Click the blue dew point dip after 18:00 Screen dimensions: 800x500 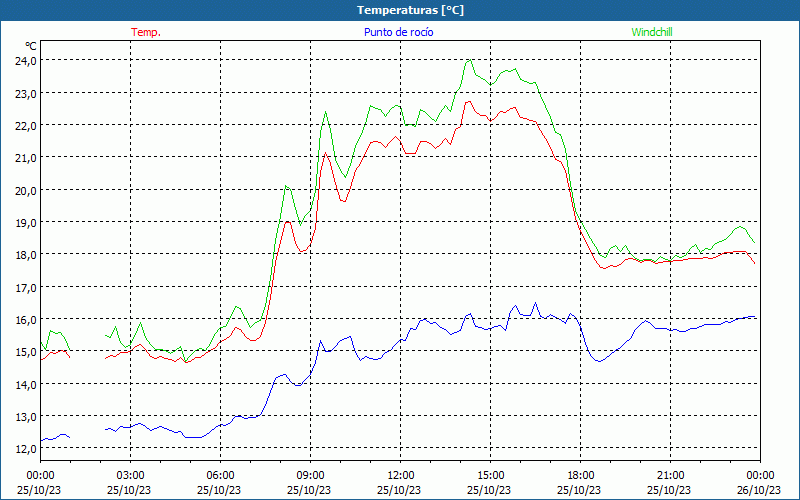[x=600, y=361]
